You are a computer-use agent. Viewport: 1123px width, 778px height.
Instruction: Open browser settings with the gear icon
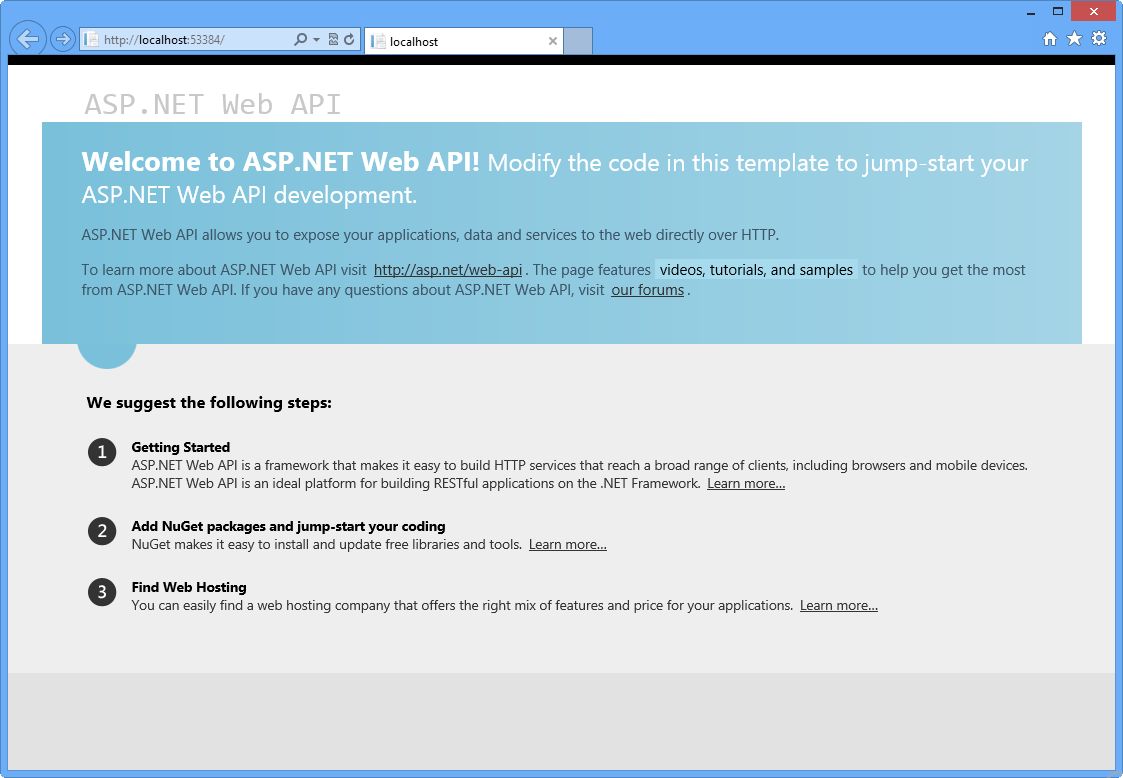1099,38
